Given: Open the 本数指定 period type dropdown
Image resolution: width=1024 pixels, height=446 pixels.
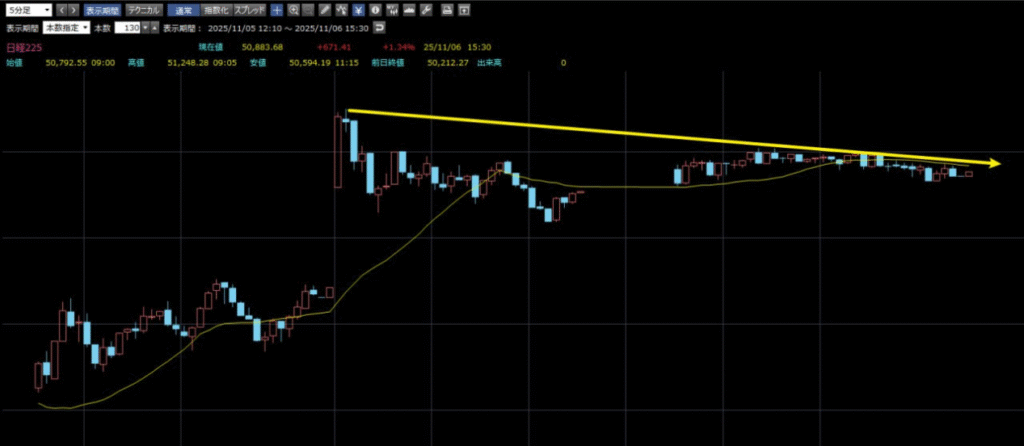Looking at the screenshot, I should tap(66, 28).
